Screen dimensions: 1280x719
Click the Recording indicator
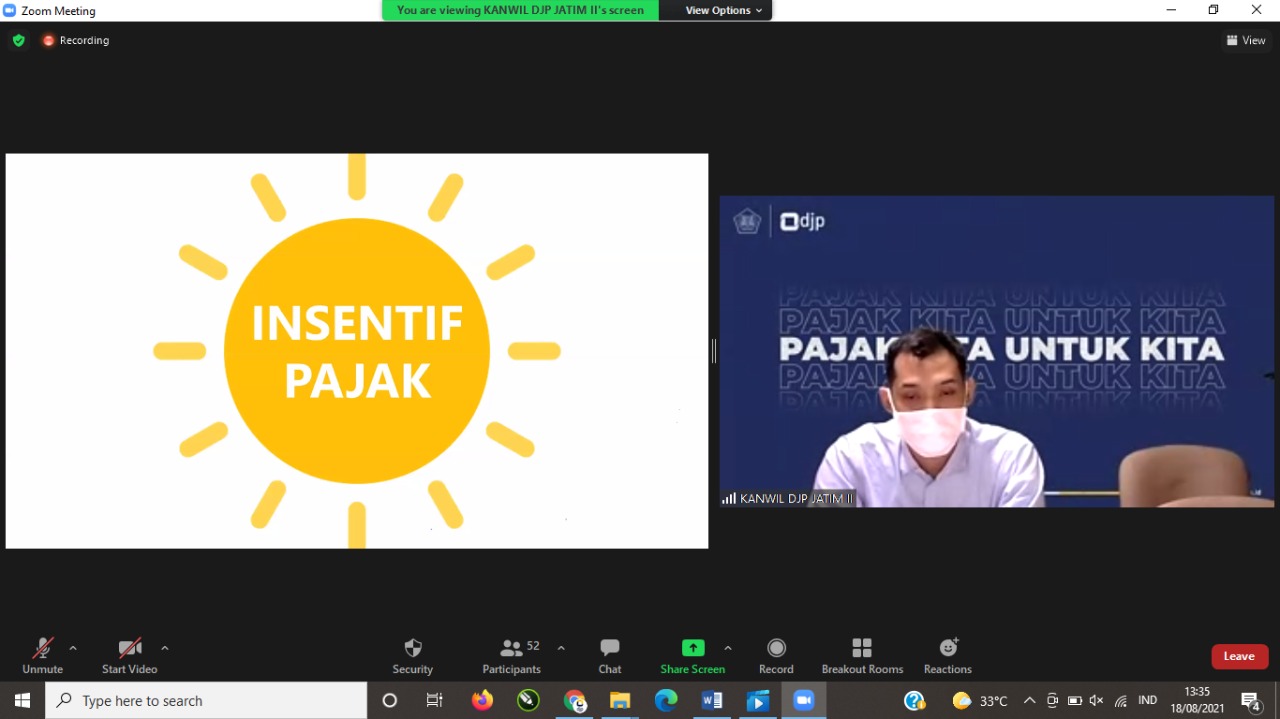76,40
